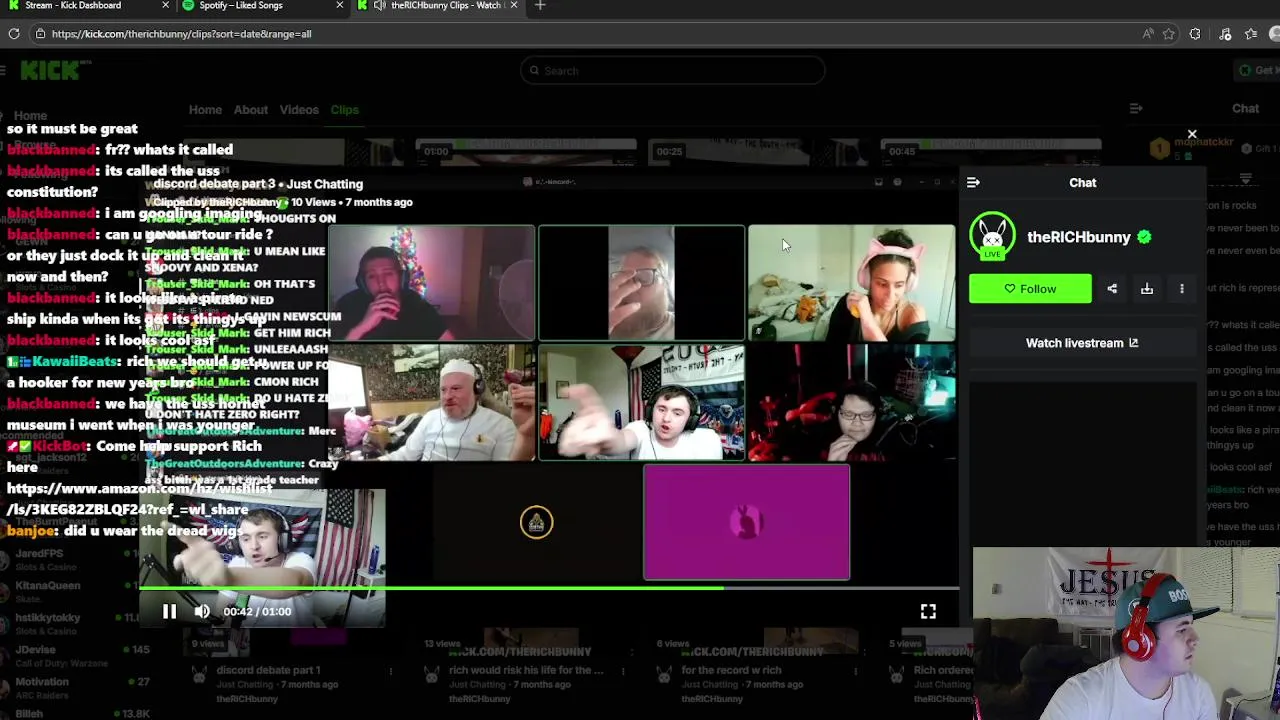Open clip more options menu
This screenshot has width=1280, height=720.
click(x=1182, y=289)
